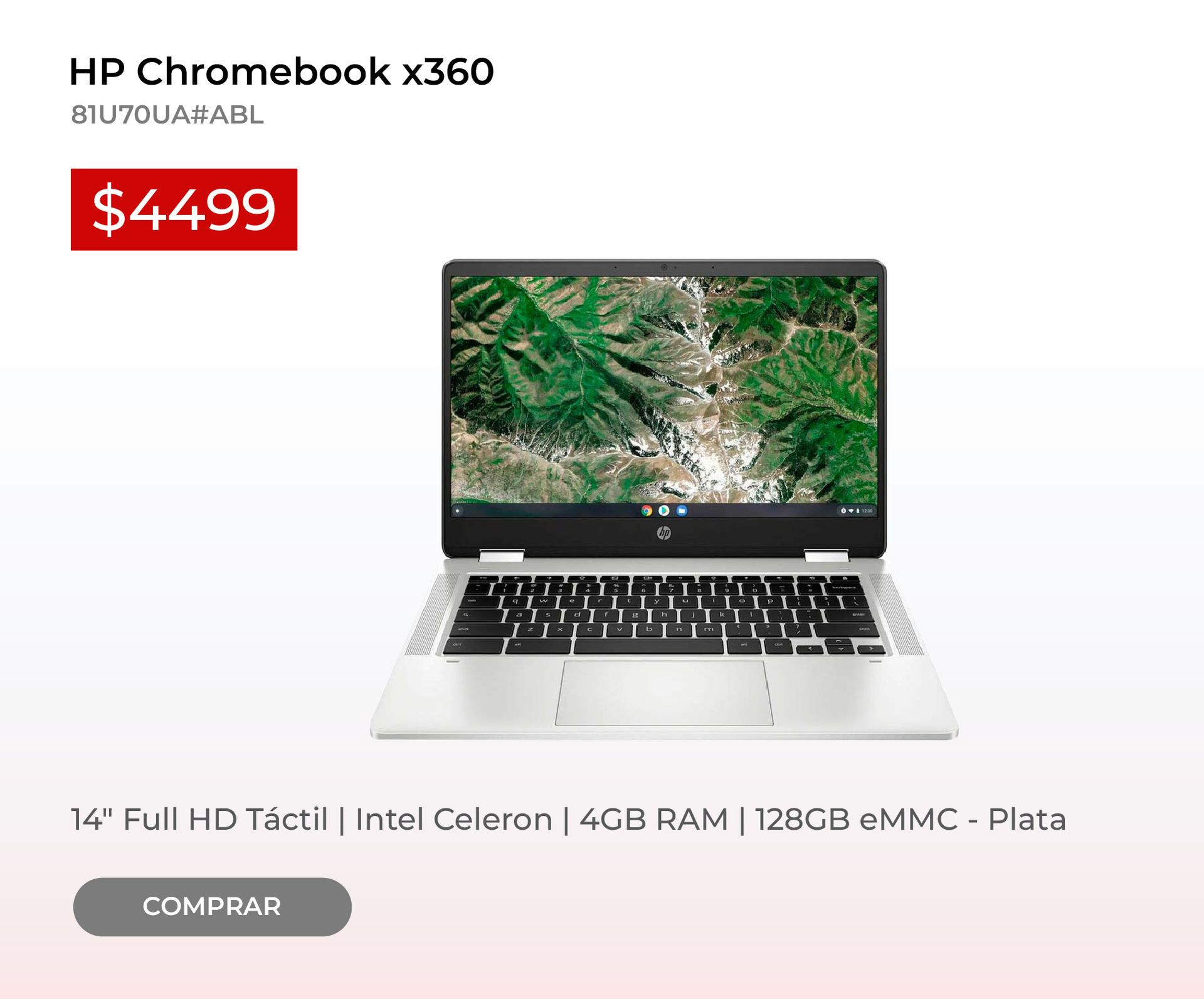Screen dimensions: 1204x999
Task: Click the spacebar on the laptop keyboard
Action: pyautogui.click(x=648, y=647)
